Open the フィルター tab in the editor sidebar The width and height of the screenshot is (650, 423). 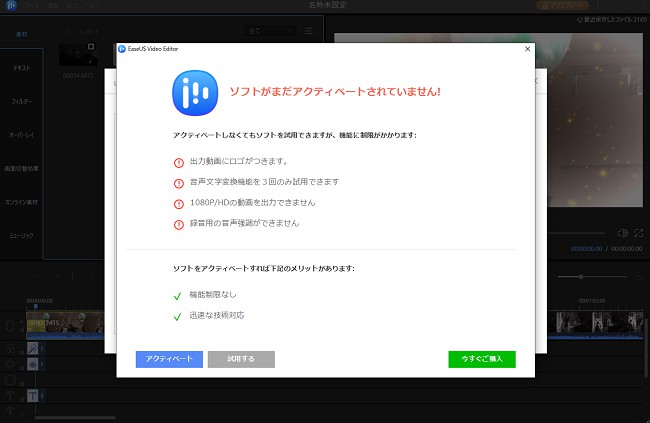pos(22,101)
